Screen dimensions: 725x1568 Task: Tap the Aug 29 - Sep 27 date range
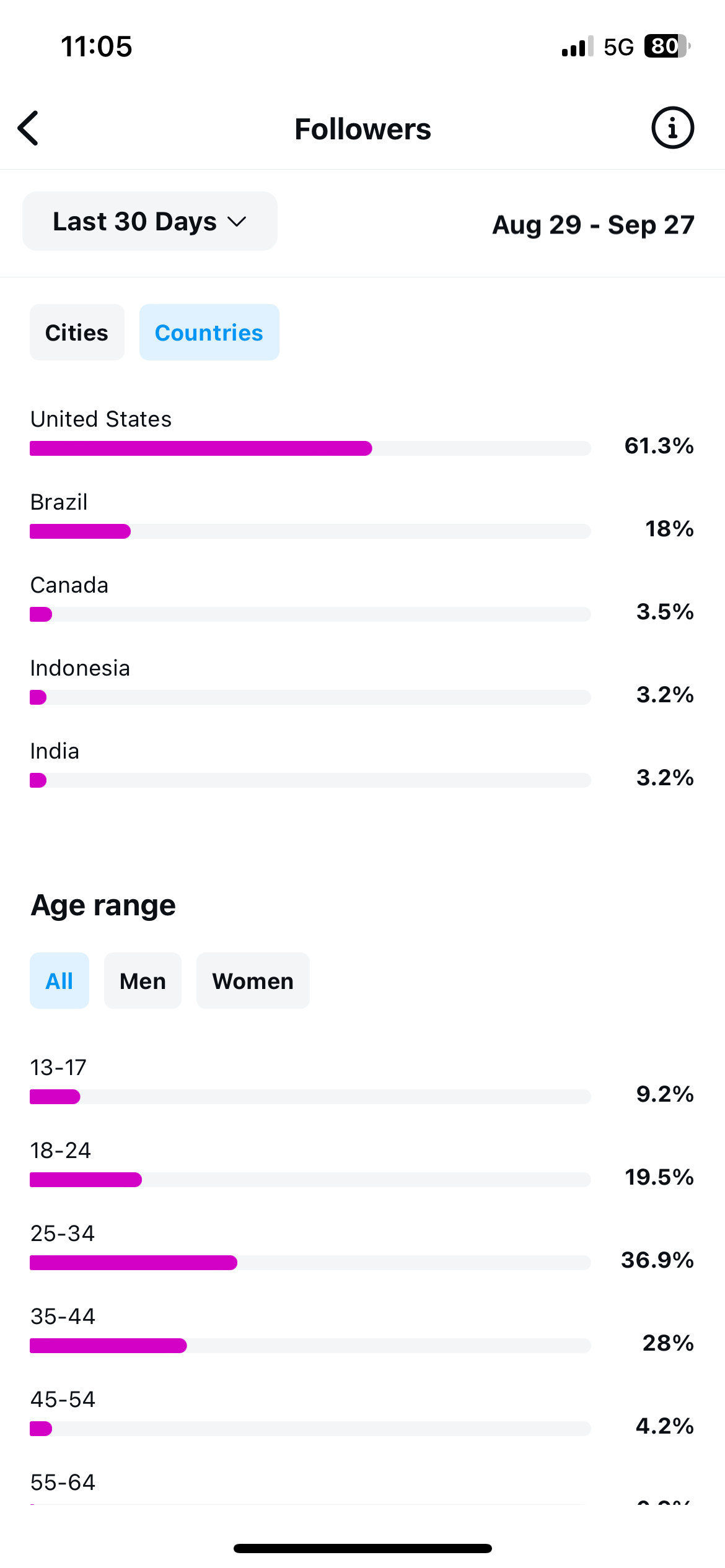593,225
